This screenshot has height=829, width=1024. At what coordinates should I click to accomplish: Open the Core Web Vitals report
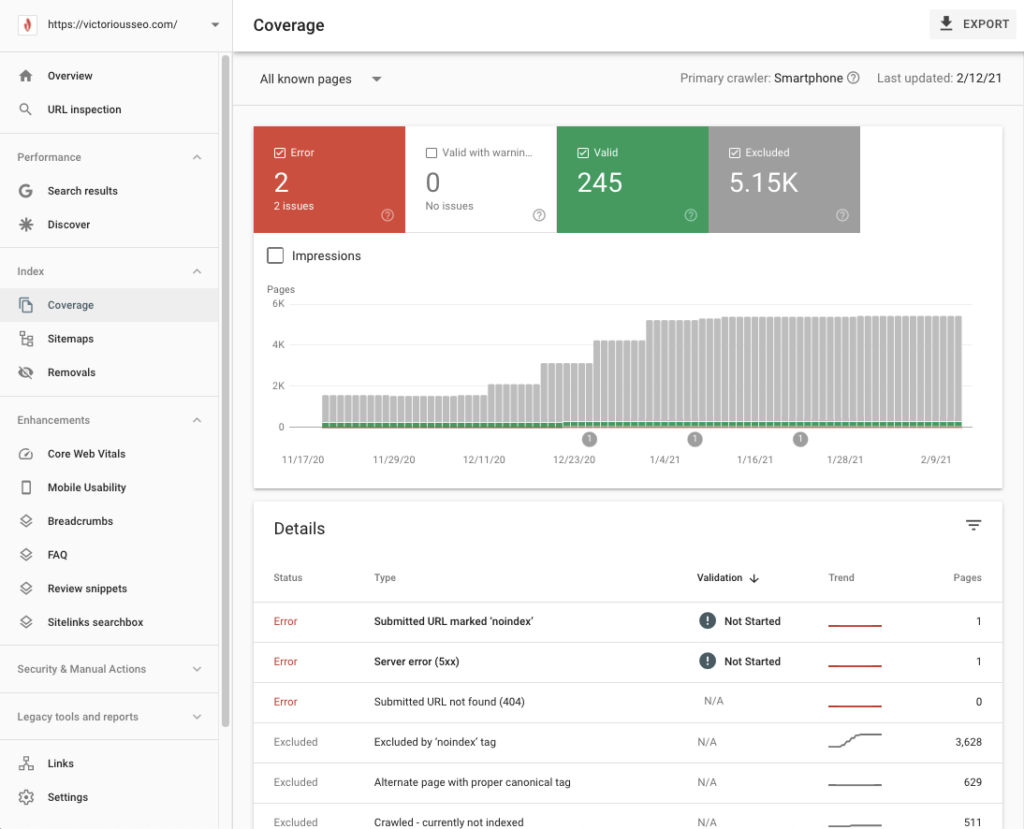click(x=86, y=454)
